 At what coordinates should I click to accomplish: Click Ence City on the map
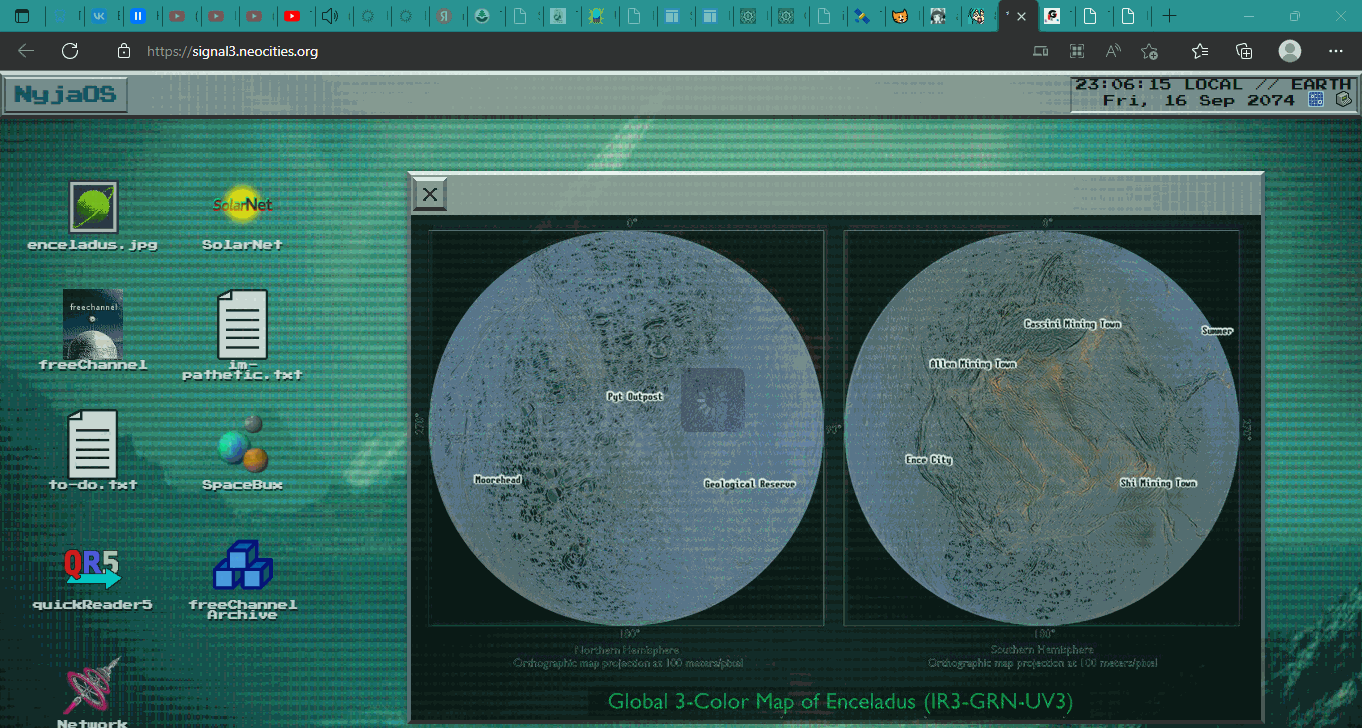click(928, 460)
